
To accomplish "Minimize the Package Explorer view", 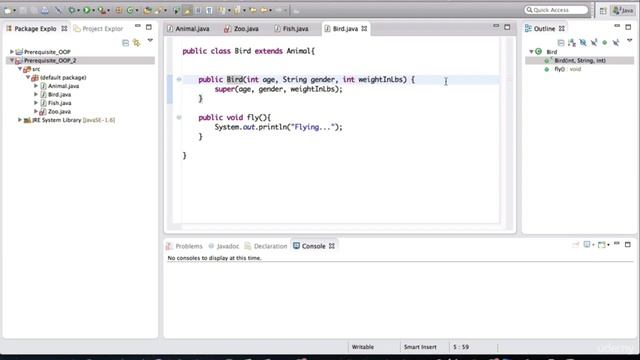I will (138, 26).
